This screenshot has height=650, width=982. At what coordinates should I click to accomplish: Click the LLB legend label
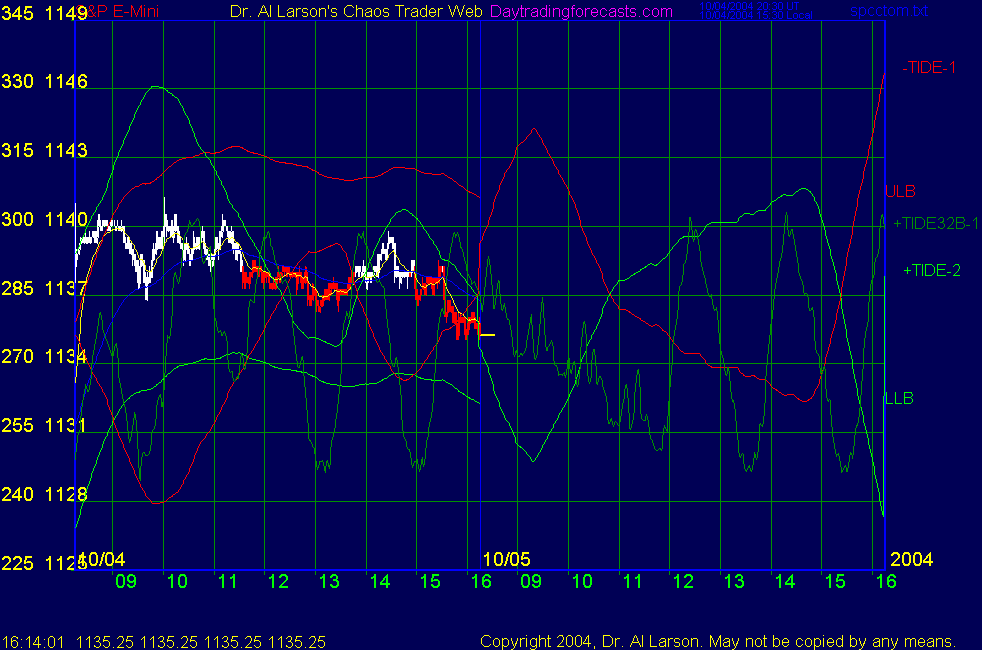899,398
